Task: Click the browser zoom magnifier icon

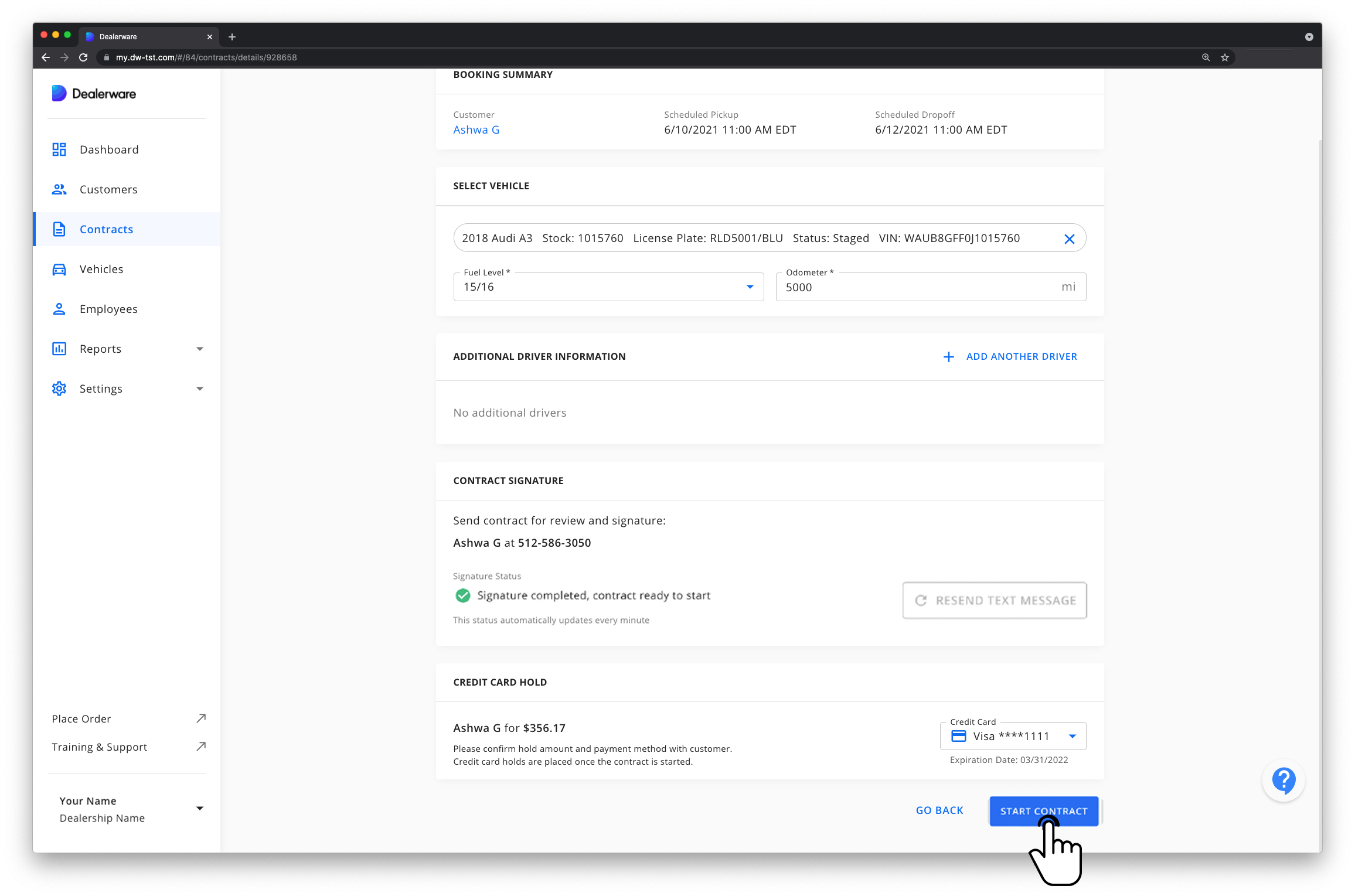Action: [x=1206, y=57]
